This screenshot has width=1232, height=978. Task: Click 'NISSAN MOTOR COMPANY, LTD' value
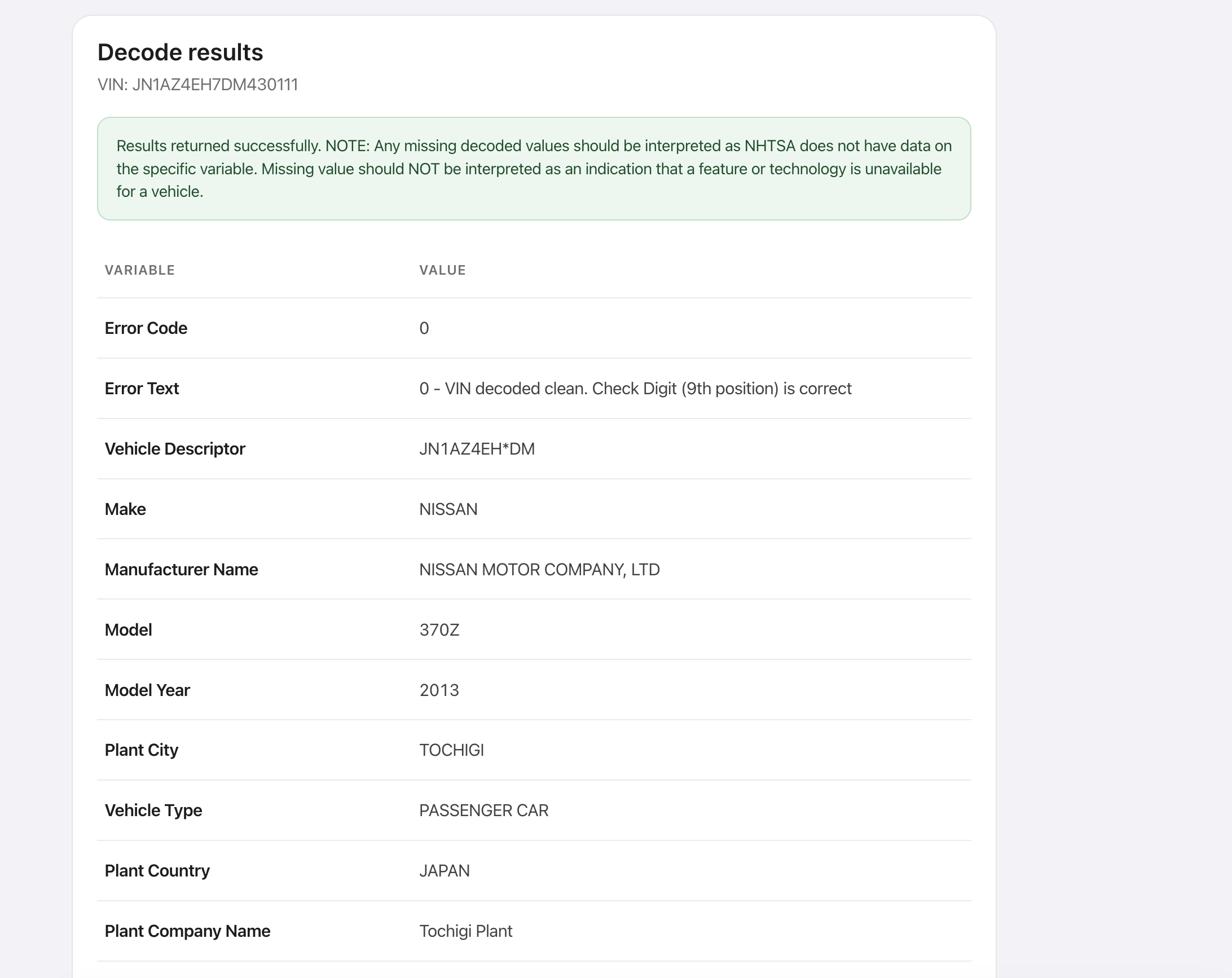539,570
